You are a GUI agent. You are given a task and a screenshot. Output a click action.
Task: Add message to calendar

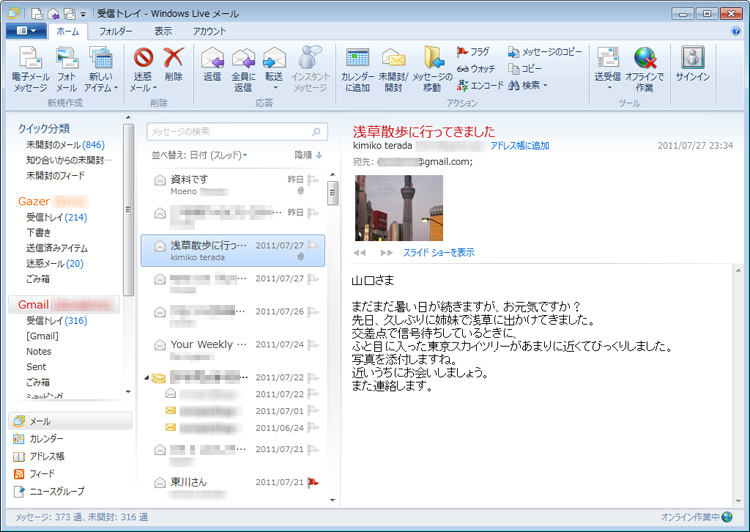coord(357,69)
